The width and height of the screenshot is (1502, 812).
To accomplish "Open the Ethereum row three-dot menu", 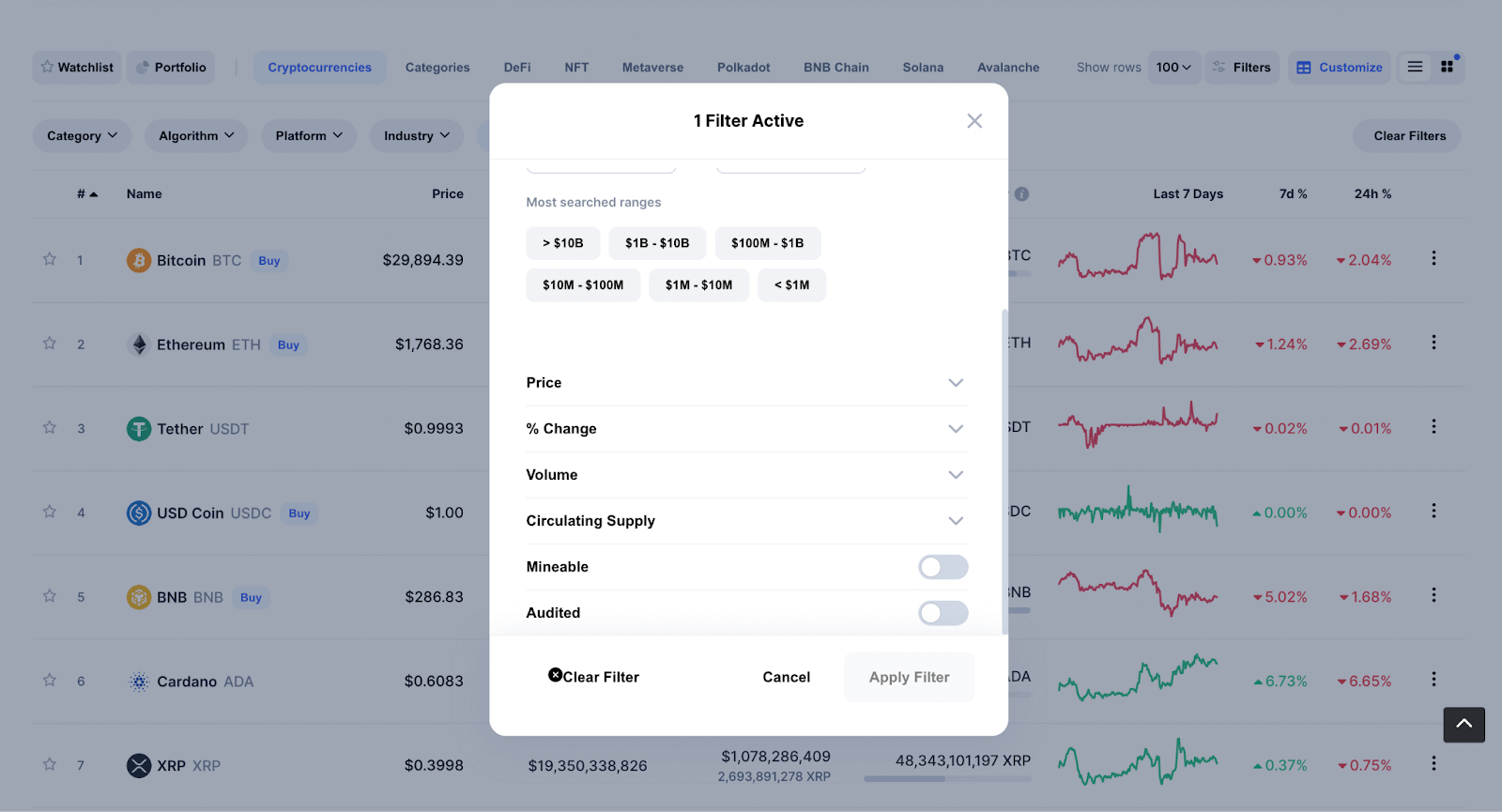I will (1433, 343).
